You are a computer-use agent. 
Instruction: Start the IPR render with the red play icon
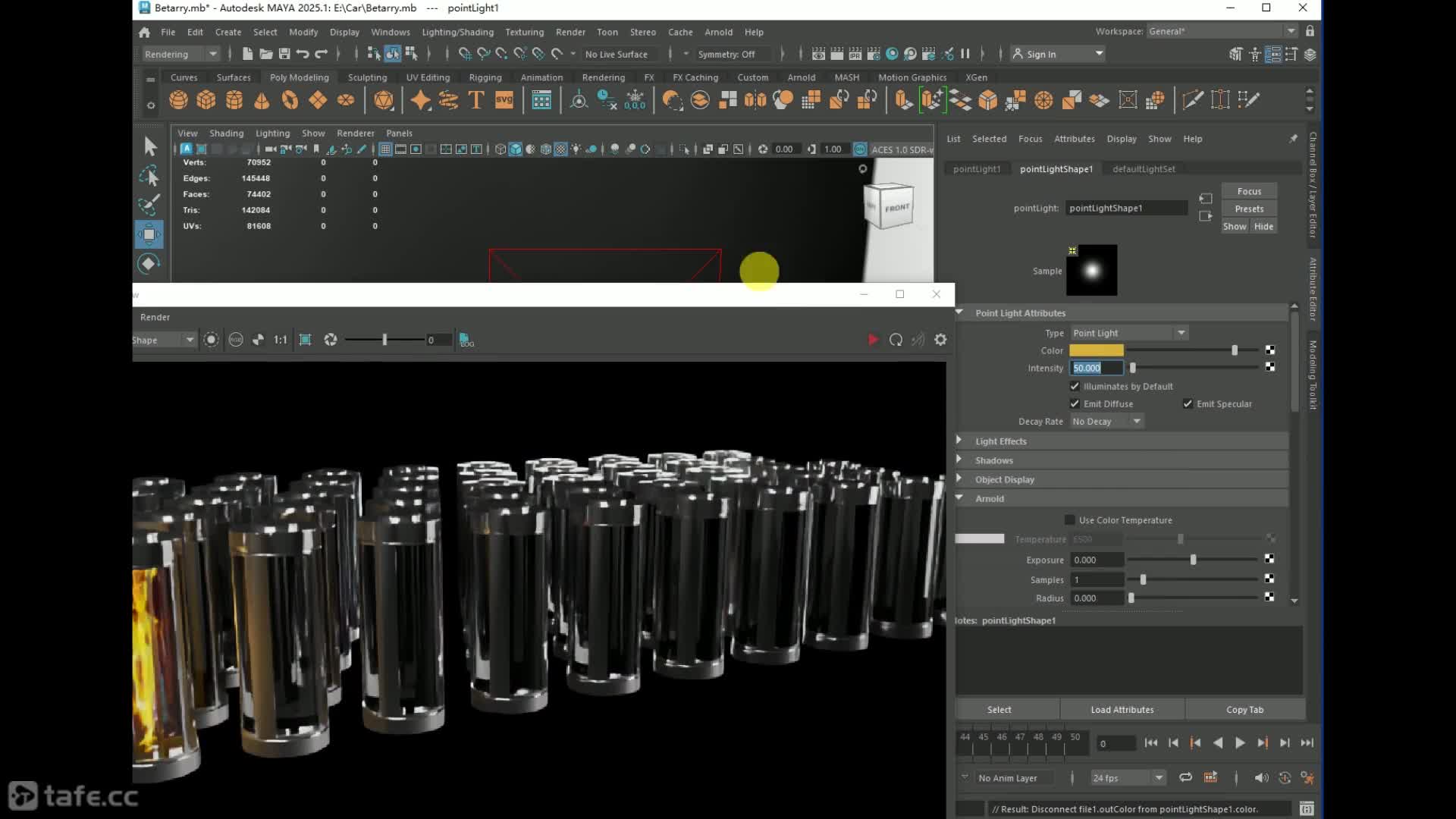[873, 340]
